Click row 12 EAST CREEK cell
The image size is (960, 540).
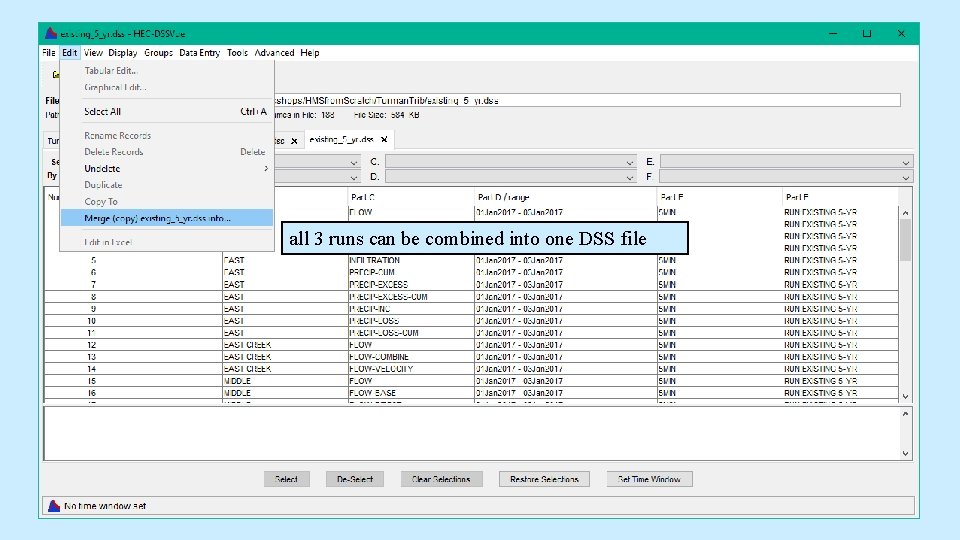click(285, 345)
